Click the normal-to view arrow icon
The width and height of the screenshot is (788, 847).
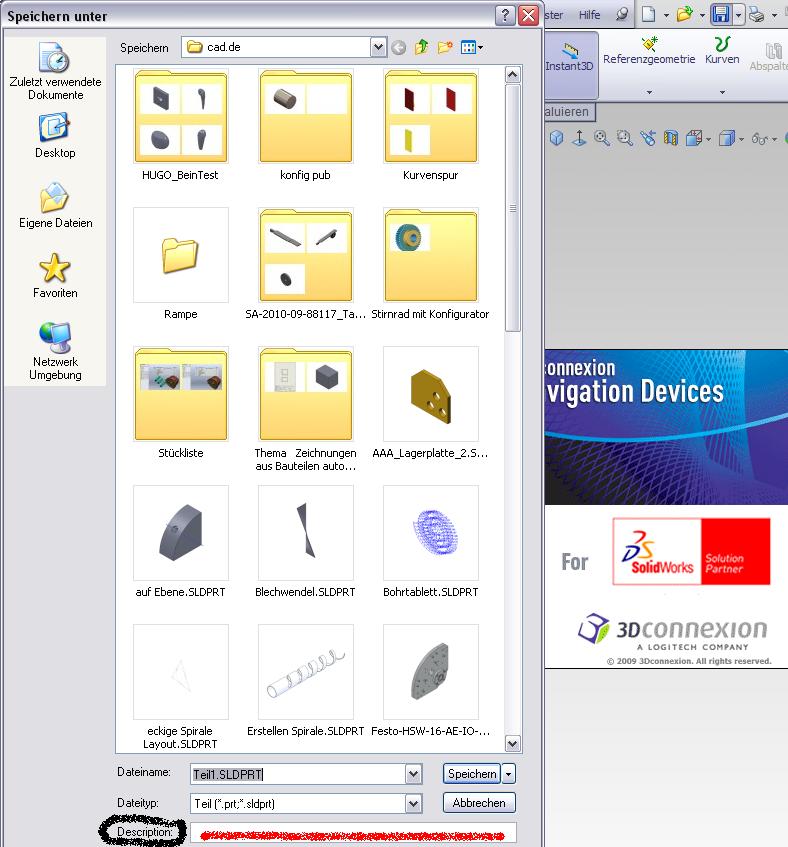580,138
